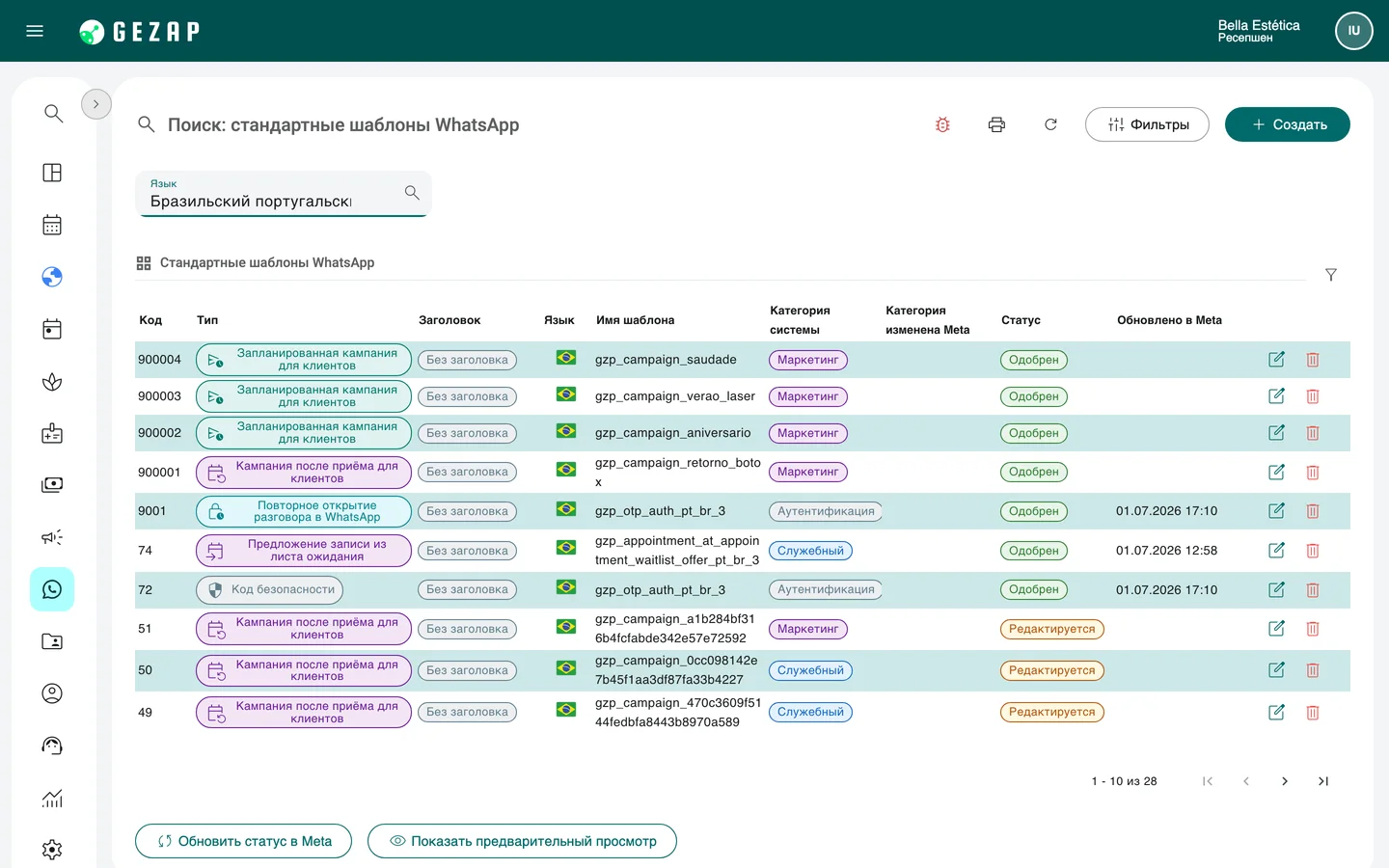1389x868 pixels.
Task: Open the lotus flower sidebar icon
Action: pos(52,381)
